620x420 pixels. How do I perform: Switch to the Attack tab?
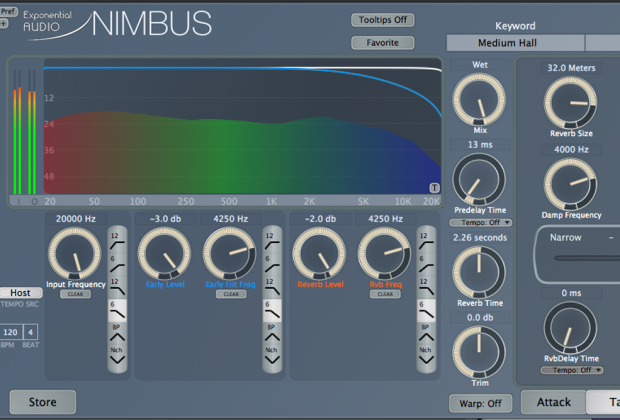click(553, 402)
